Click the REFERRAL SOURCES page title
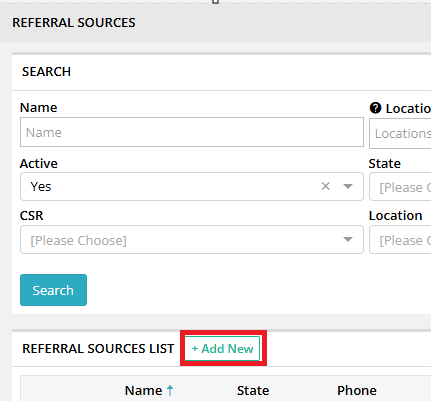431x401 pixels. (x=74, y=23)
